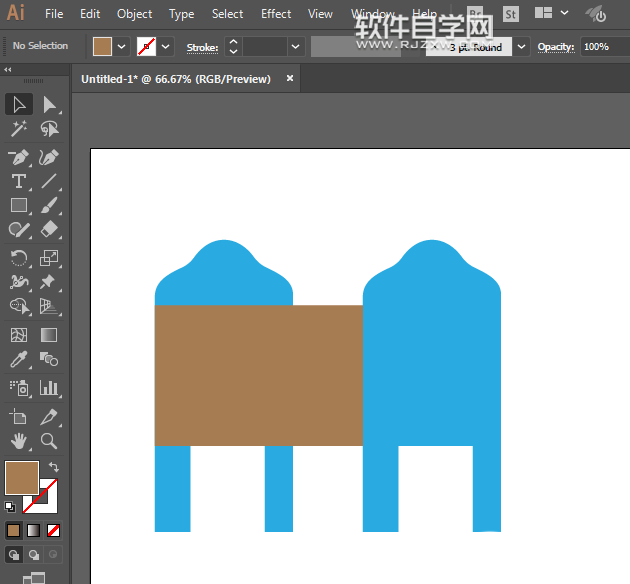This screenshot has width=630, height=584.
Task: Switch paint mode to Gradient
Action: point(34,530)
